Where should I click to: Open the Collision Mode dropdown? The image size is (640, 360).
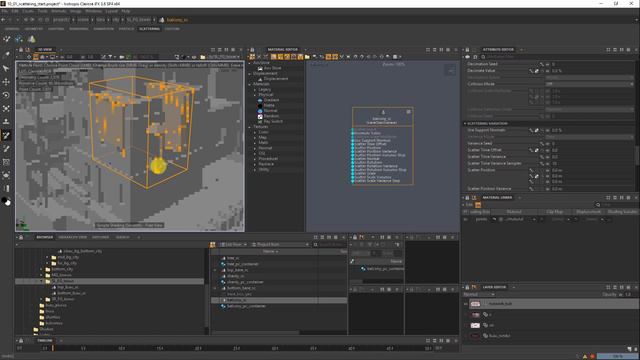(x=589, y=84)
